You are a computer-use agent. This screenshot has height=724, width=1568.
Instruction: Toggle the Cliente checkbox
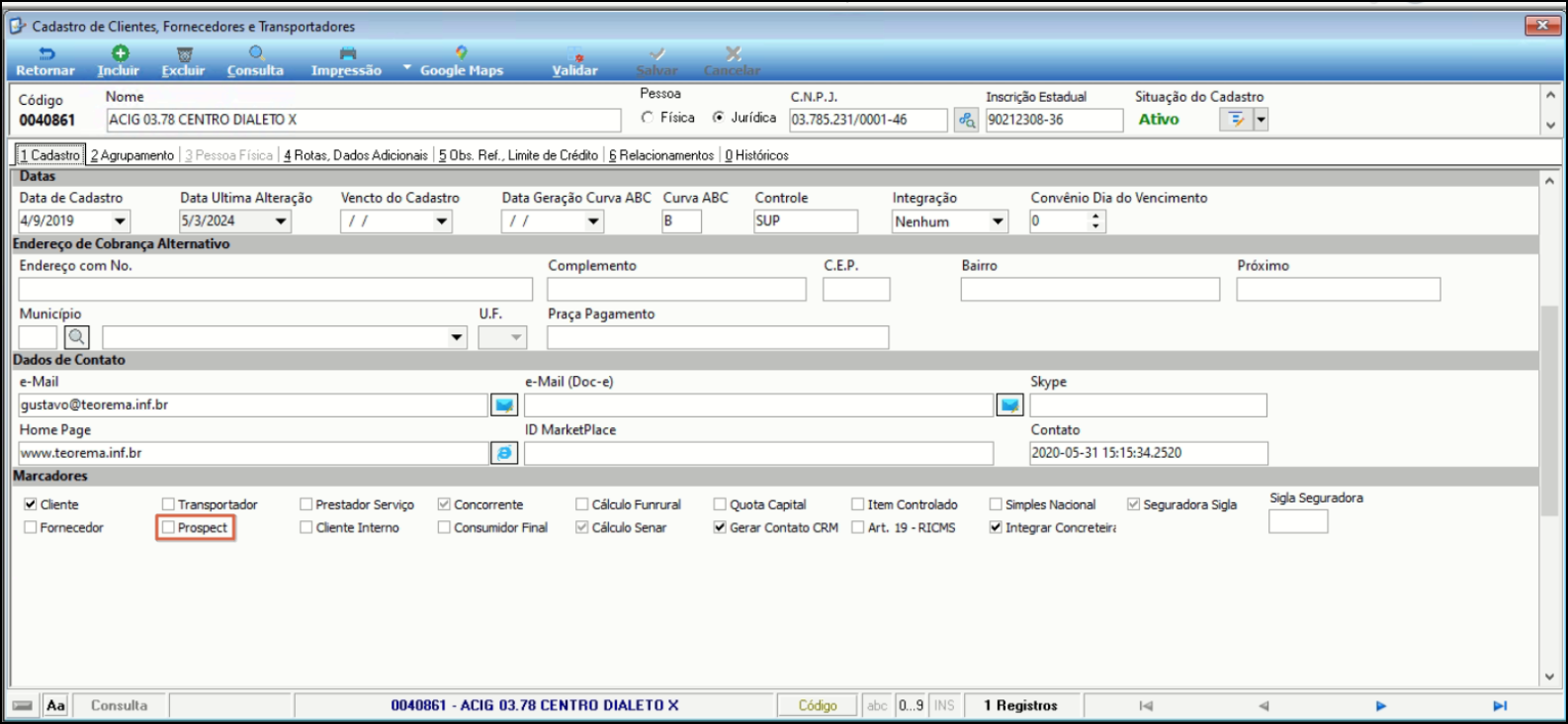[x=31, y=504]
